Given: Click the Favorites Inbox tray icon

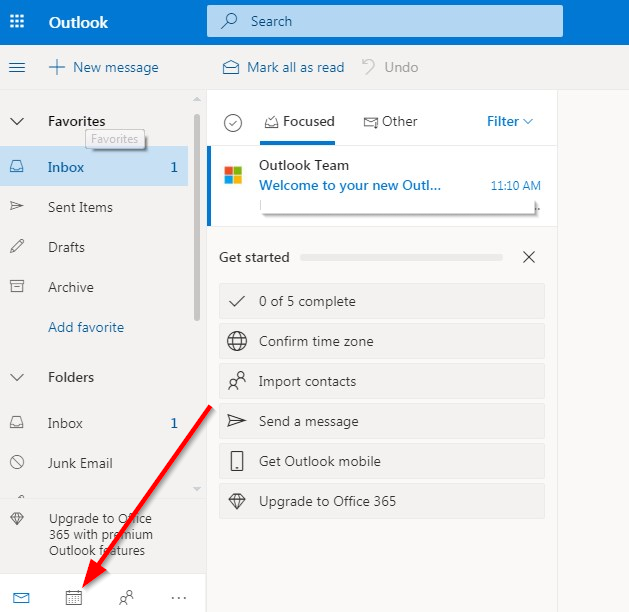Looking at the screenshot, I should pos(16,166).
